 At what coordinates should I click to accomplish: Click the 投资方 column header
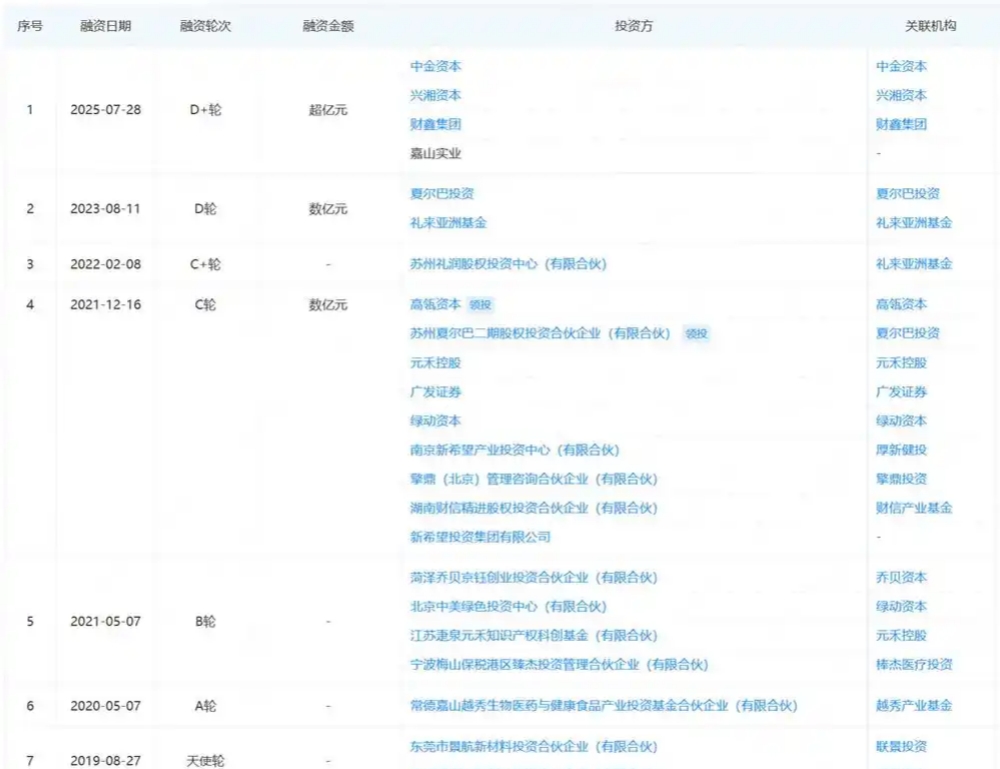coord(634,26)
